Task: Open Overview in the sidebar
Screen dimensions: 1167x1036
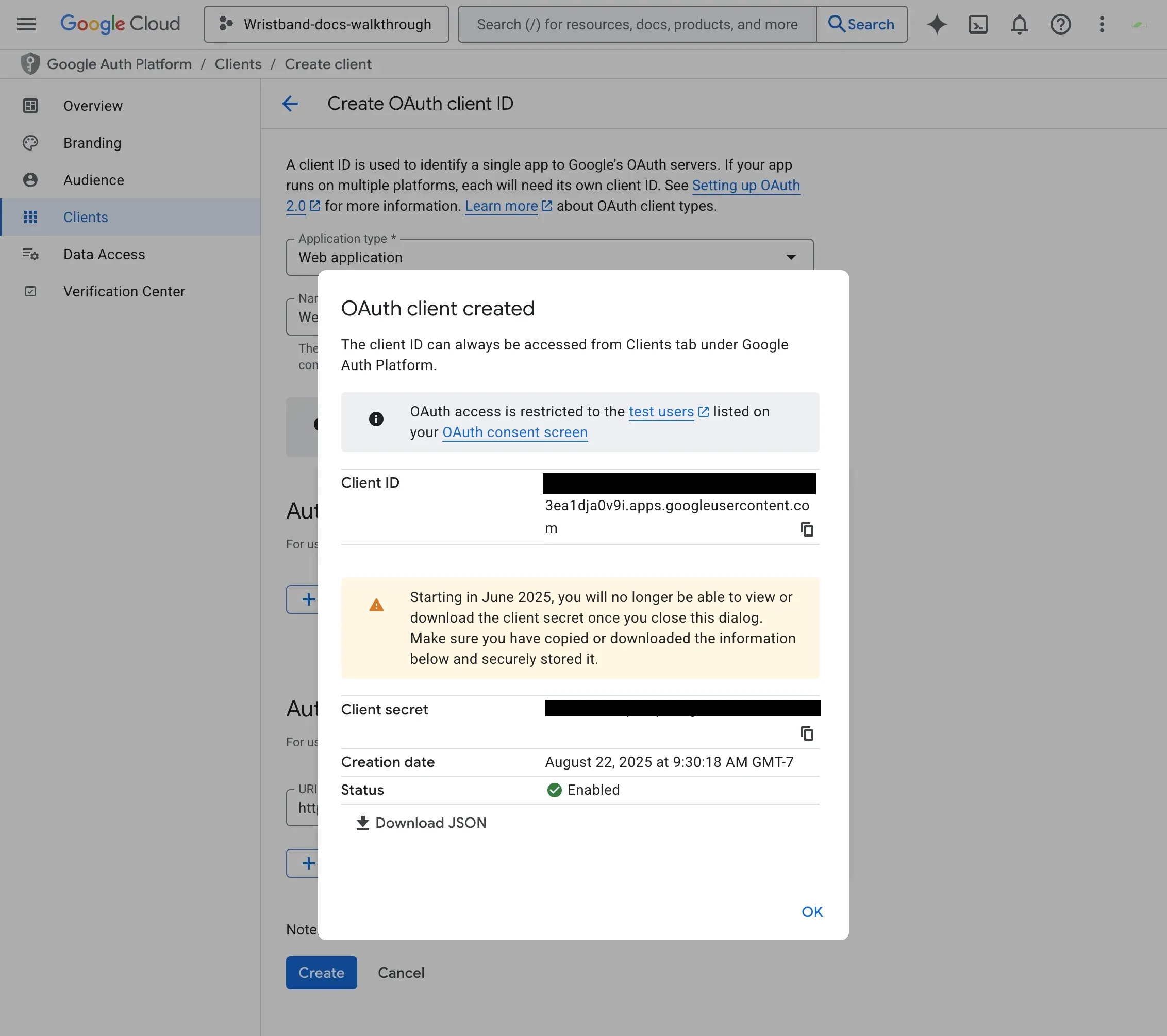Action: tap(130, 106)
